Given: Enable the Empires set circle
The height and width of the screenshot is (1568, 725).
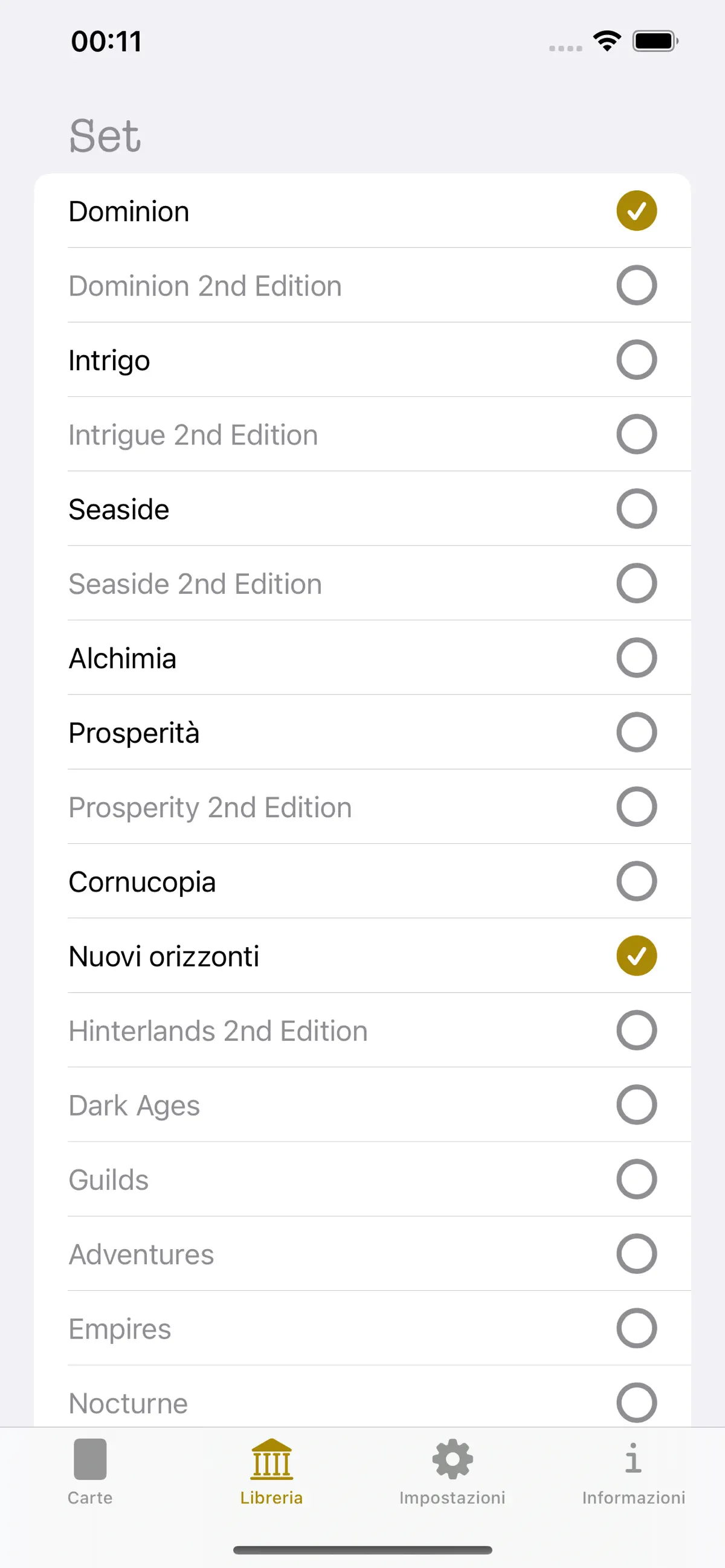Looking at the screenshot, I should click(x=636, y=1328).
